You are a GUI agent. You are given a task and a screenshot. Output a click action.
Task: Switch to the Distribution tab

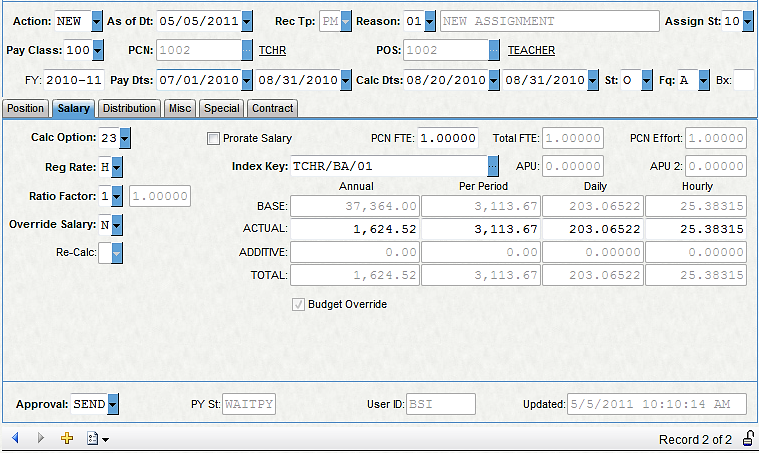click(x=129, y=108)
